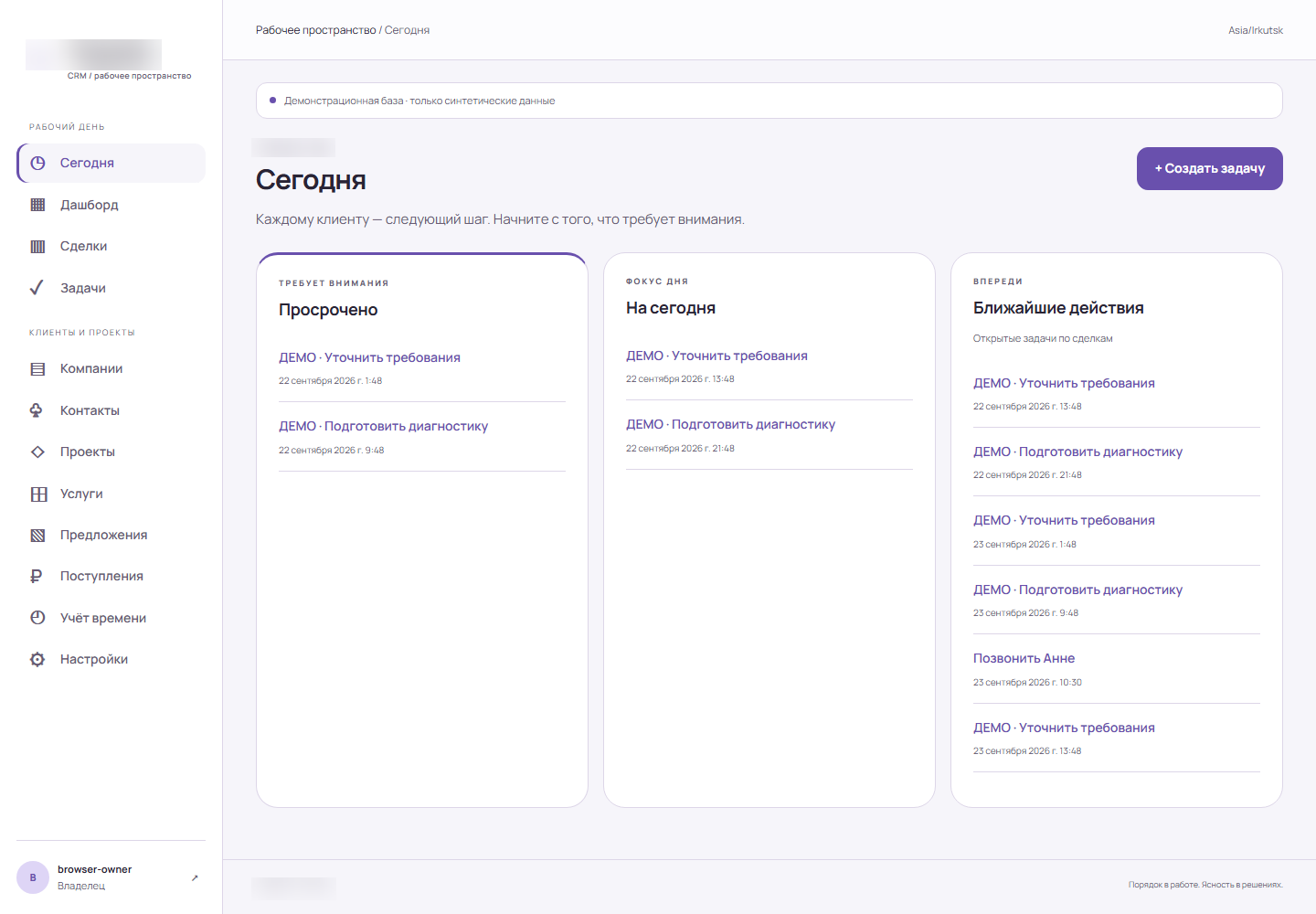Screen dimensions: 1316x914
Task: Click the gear icon beside Настройки
Action: click(x=37, y=659)
